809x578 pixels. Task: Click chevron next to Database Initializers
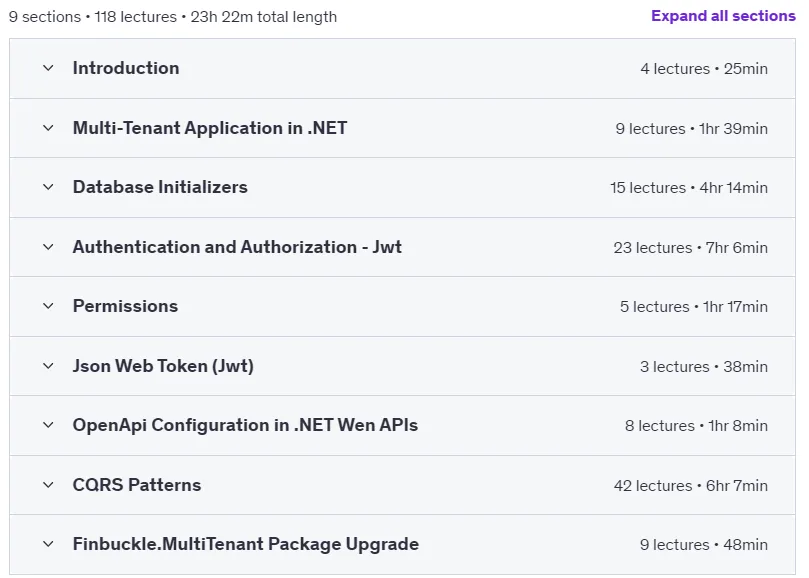[48, 187]
